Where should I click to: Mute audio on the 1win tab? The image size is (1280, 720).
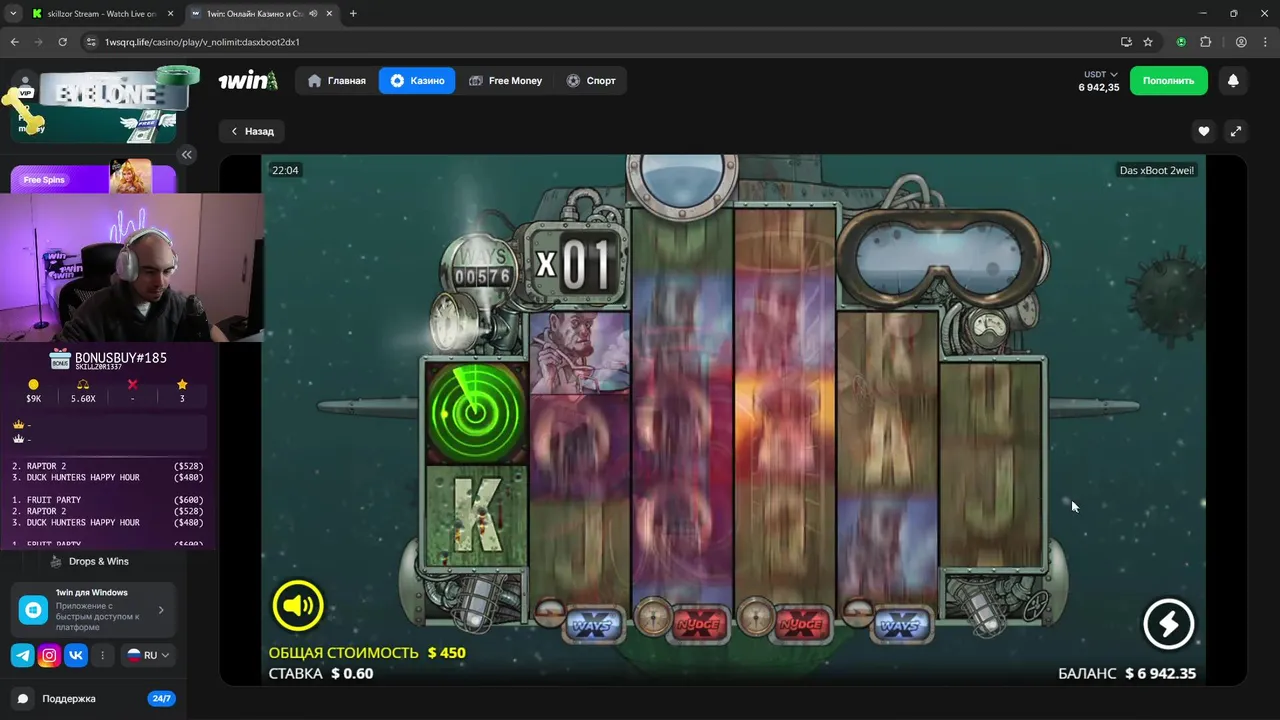314,14
